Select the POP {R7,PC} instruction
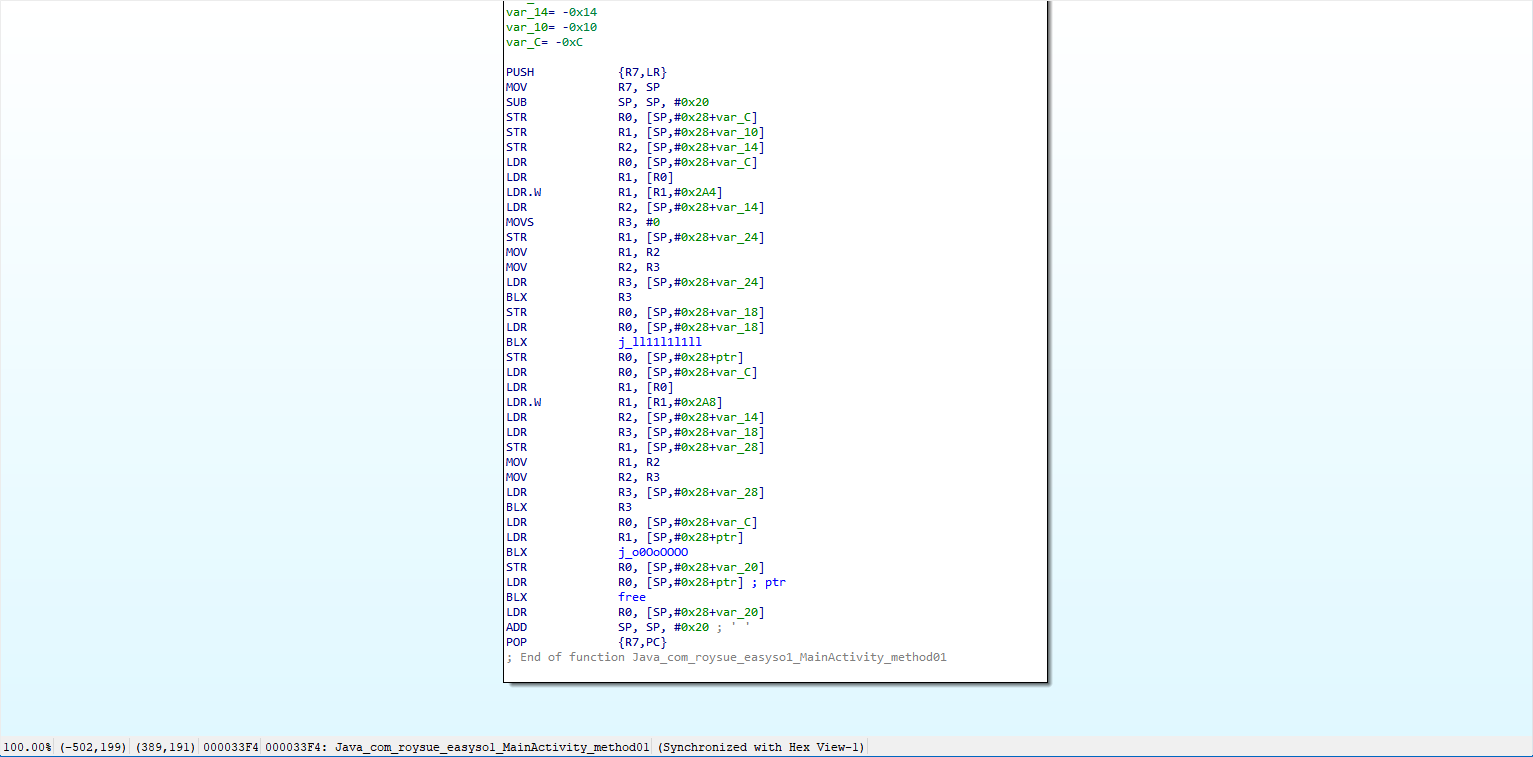 tap(586, 642)
